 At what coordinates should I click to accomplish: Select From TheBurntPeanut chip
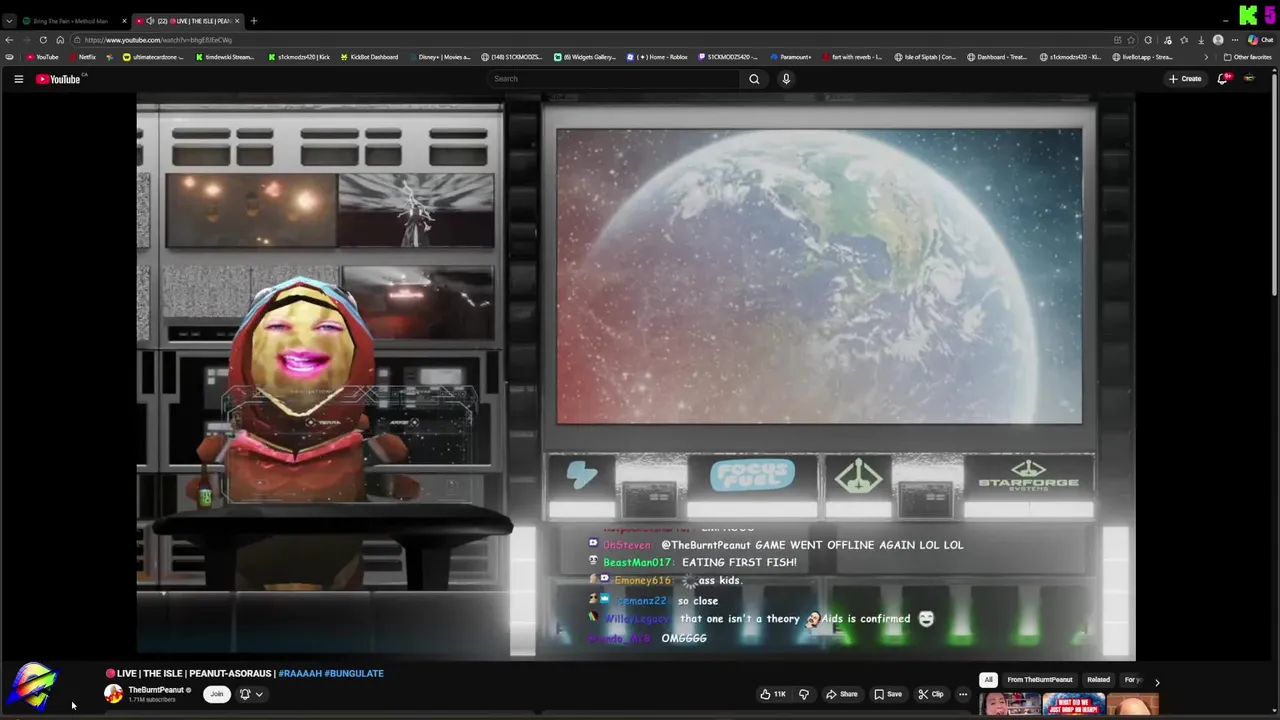pyautogui.click(x=1040, y=680)
